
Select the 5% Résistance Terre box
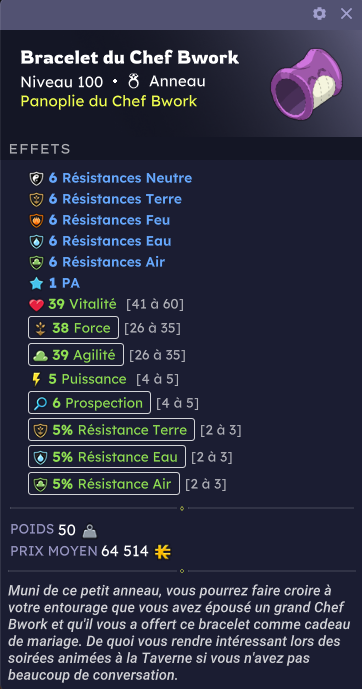(x=111, y=430)
